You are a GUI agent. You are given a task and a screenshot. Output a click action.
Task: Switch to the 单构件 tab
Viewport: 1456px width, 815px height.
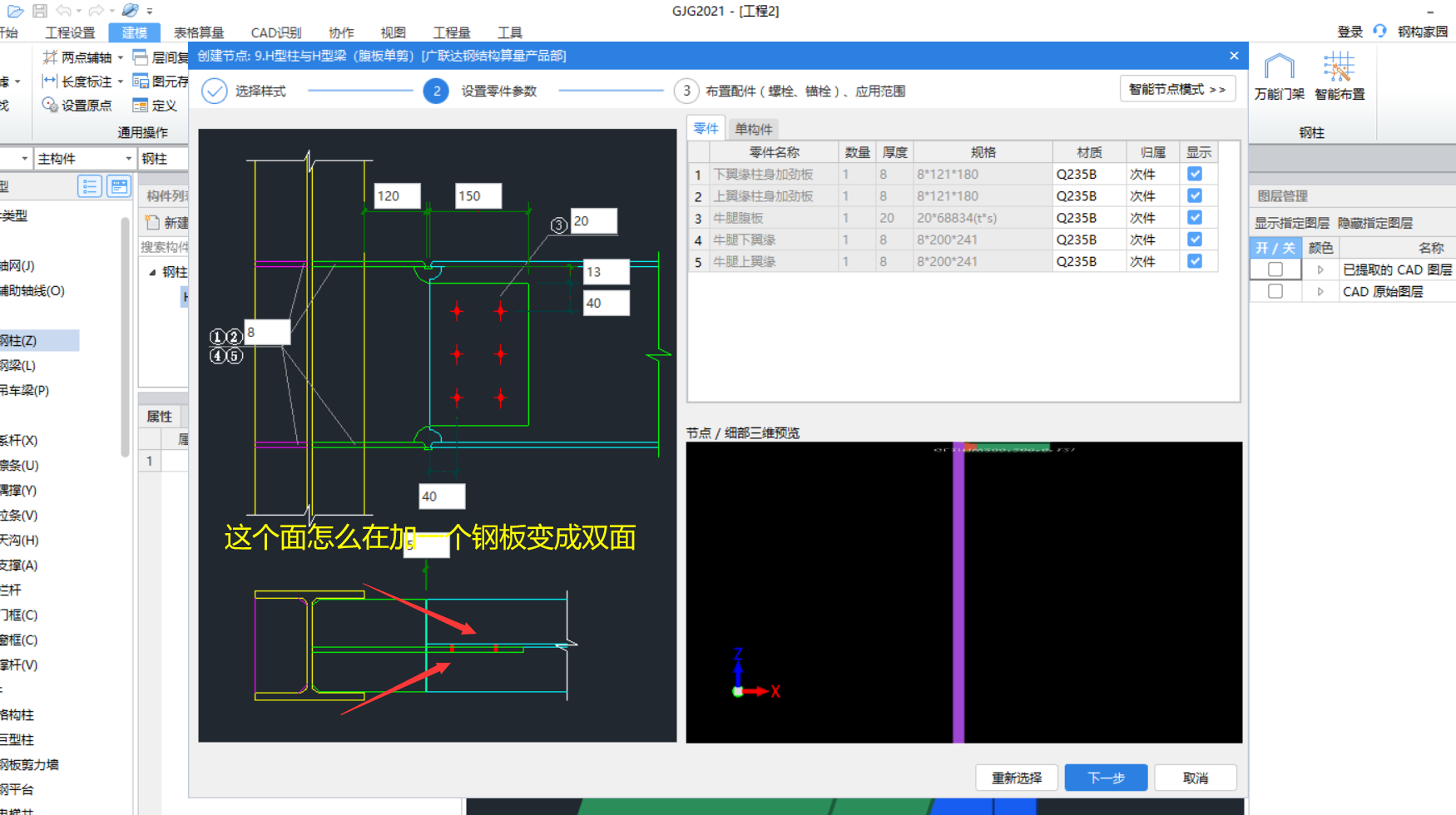click(754, 129)
